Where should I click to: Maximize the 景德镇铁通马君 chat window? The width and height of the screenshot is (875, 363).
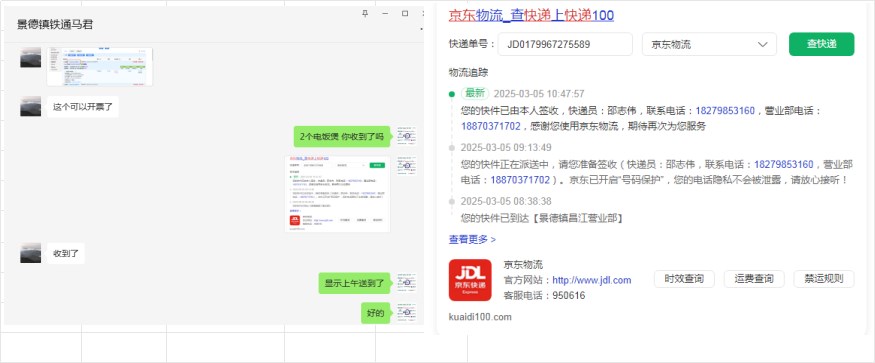coord(405,13)
